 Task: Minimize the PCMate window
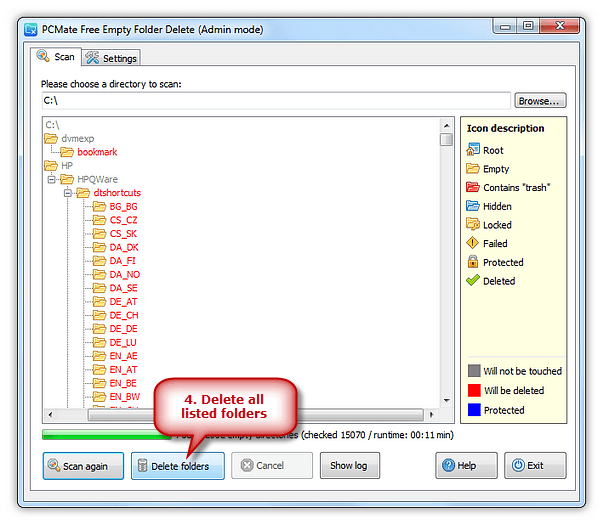pos(505,27)
